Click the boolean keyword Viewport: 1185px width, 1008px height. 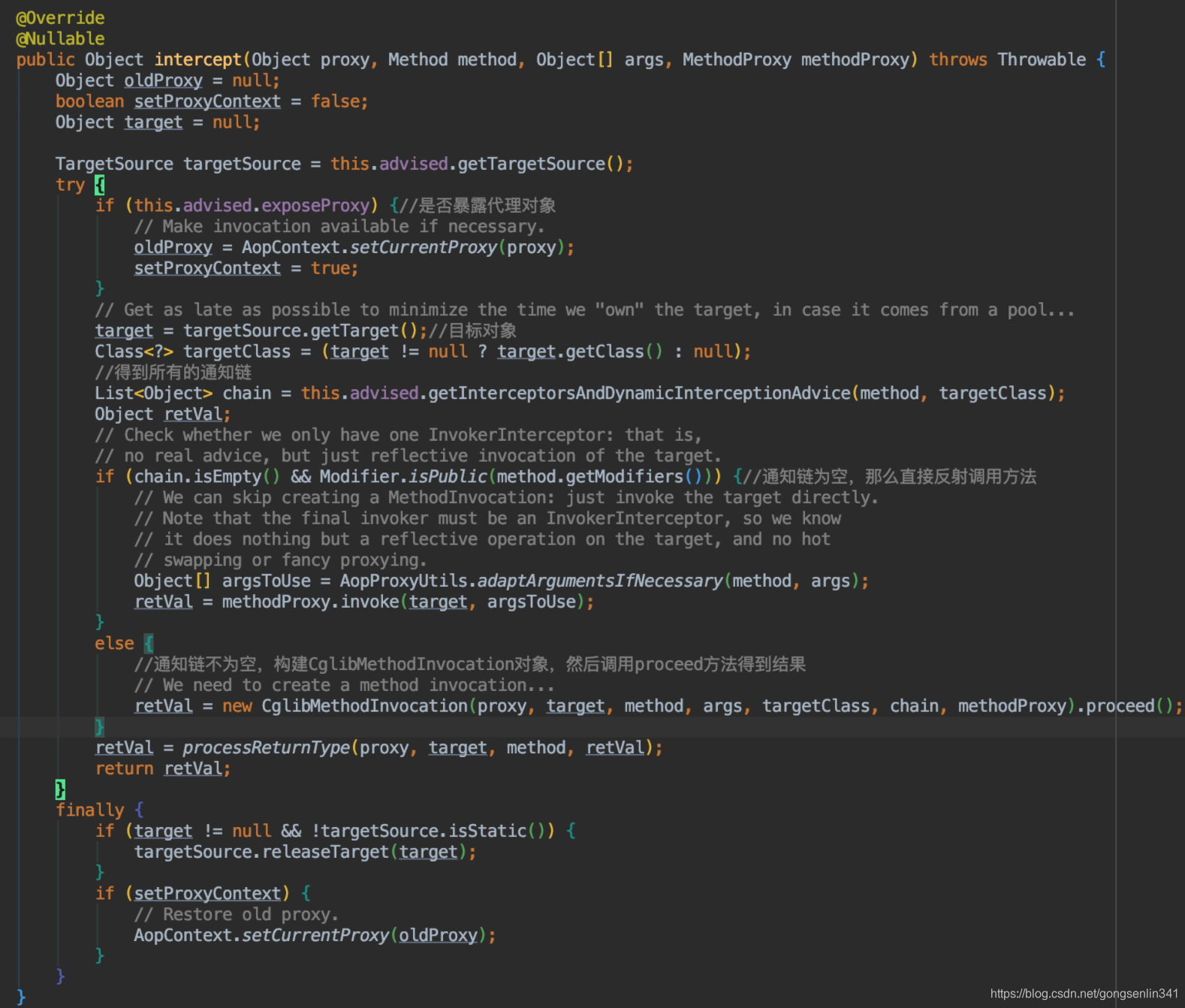pos(89,101)
